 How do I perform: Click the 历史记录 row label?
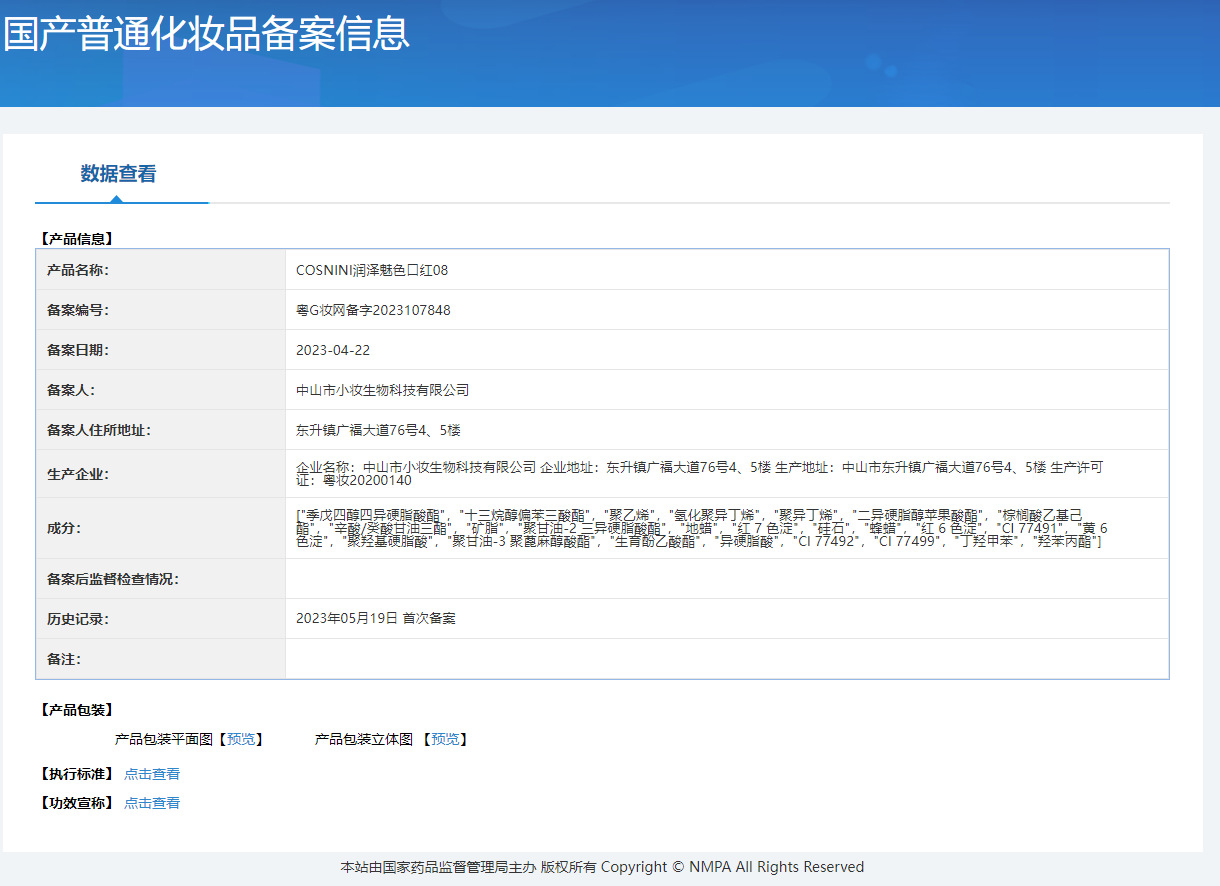tap(78, 618)
